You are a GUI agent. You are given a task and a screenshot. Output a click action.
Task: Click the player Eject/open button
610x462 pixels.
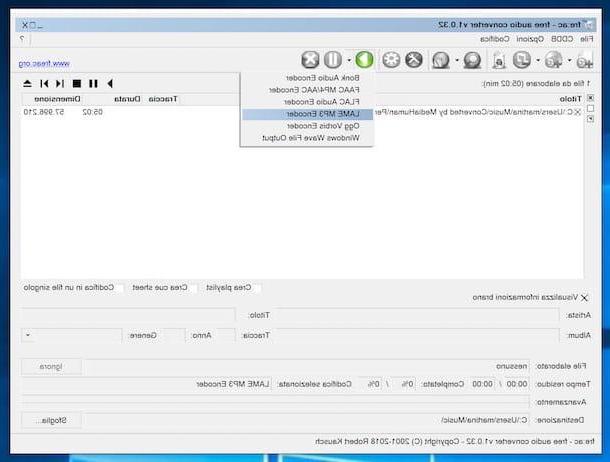tap(27, 83)
